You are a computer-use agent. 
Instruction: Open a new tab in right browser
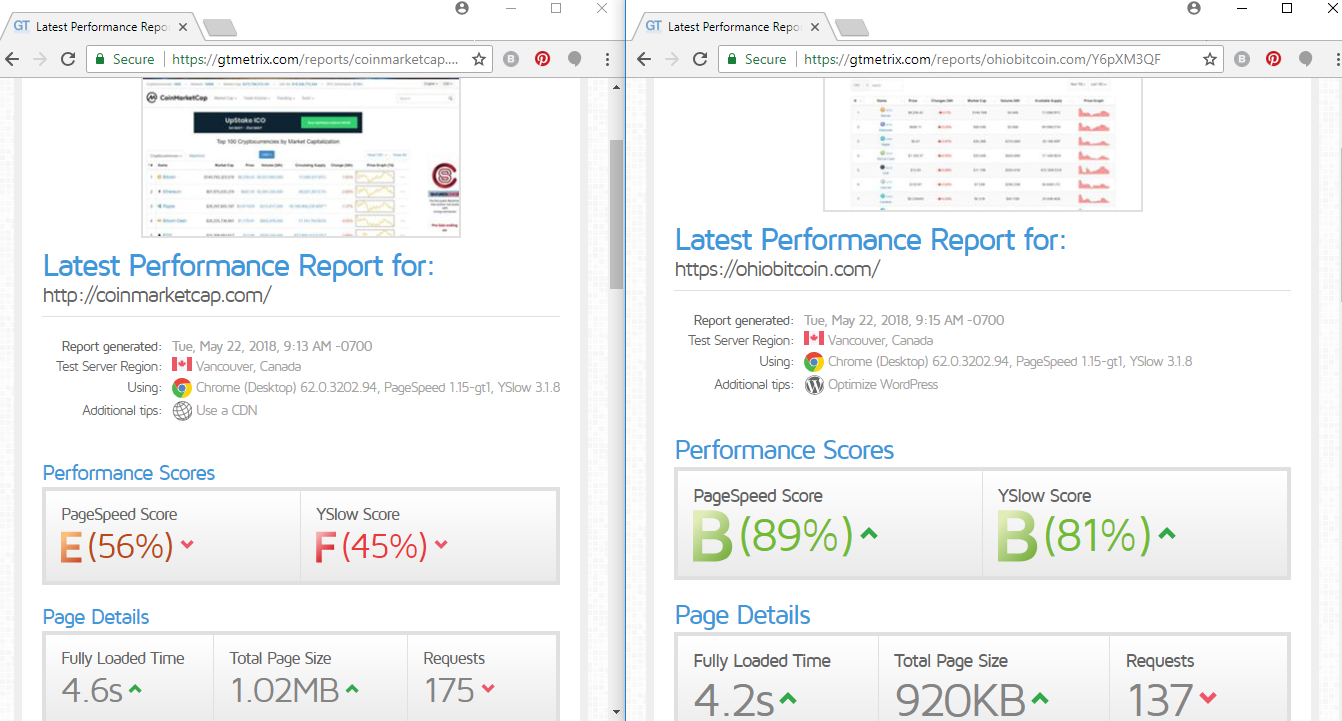click(850, 27)
